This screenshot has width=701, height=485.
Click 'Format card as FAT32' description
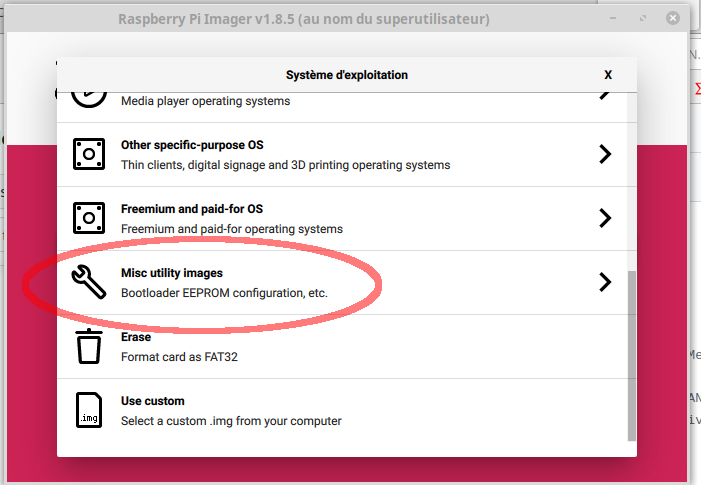pyautogui.click(x=179, y=357)
